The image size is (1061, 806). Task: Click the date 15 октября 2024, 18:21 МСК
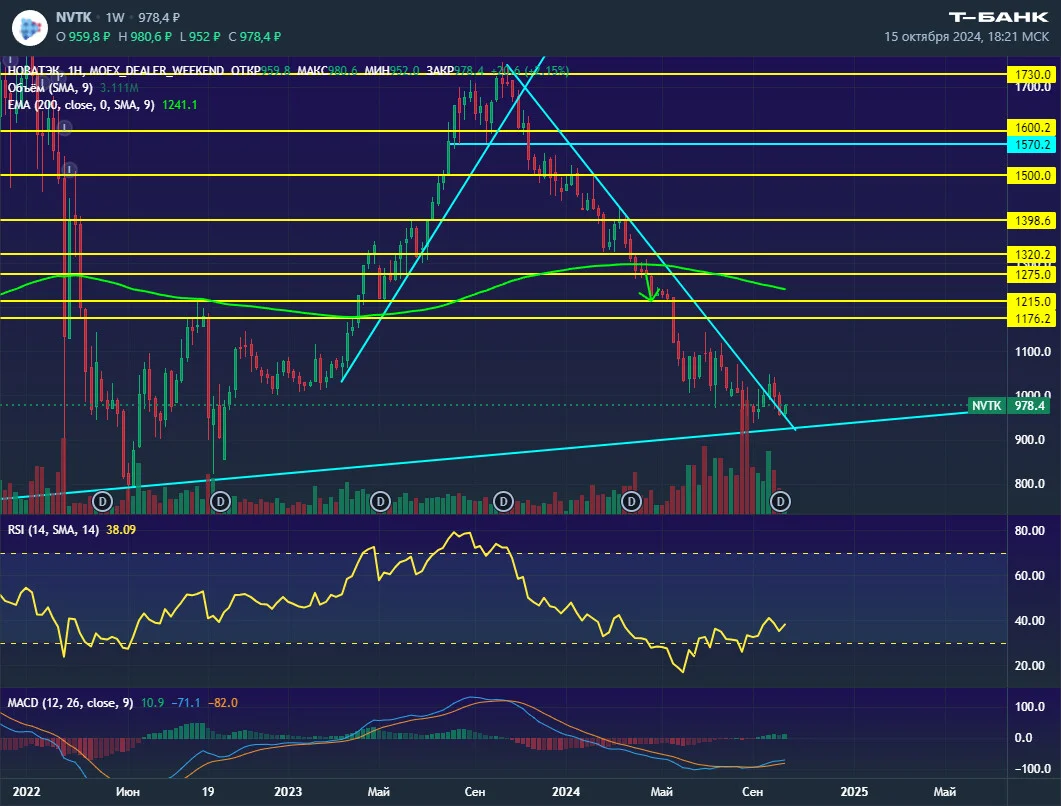click(966, 37)
